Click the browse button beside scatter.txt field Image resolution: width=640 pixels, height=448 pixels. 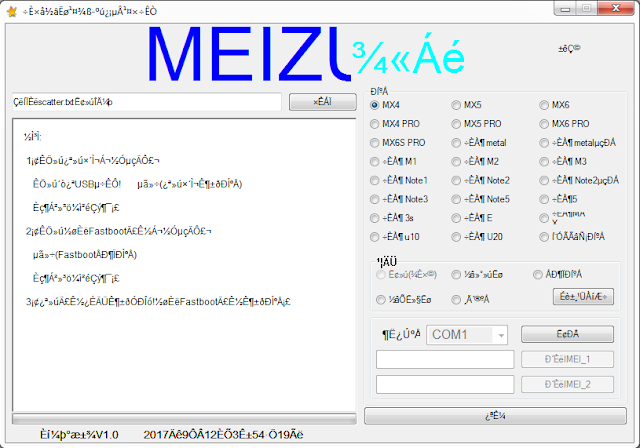322,102
